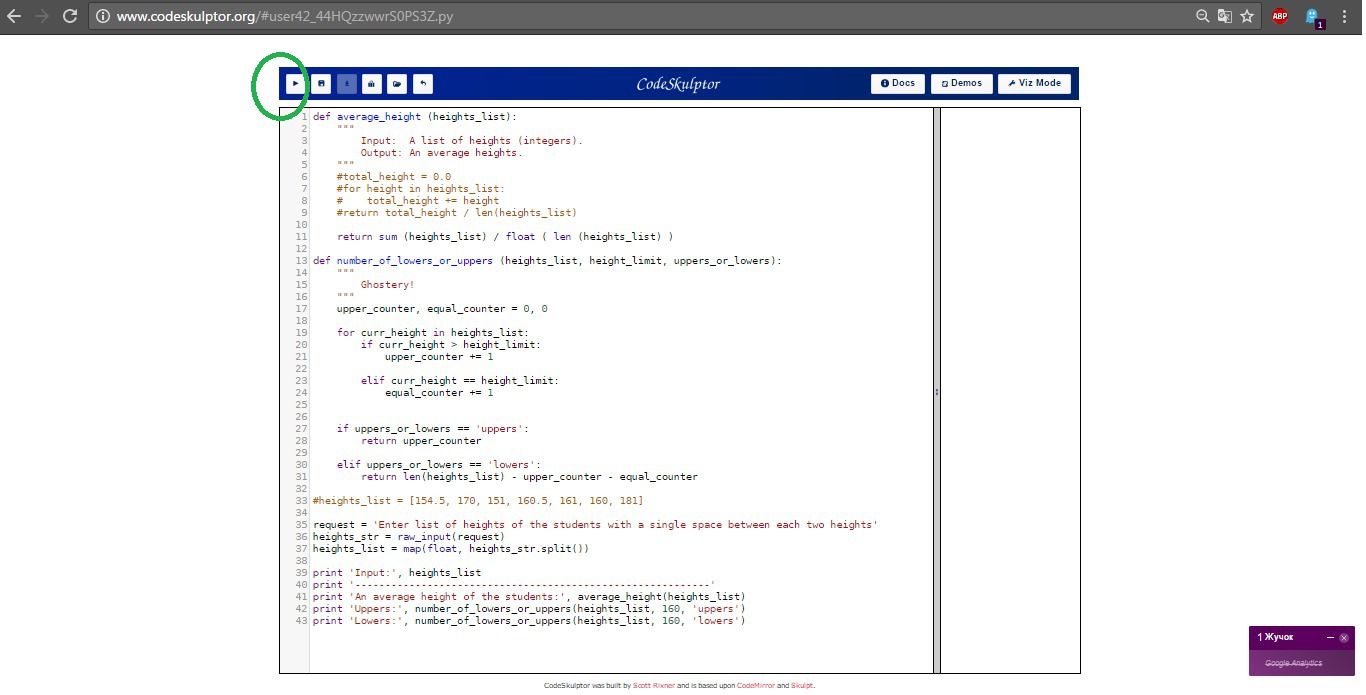Switch to Viz Mode

tap(1034, 84)
